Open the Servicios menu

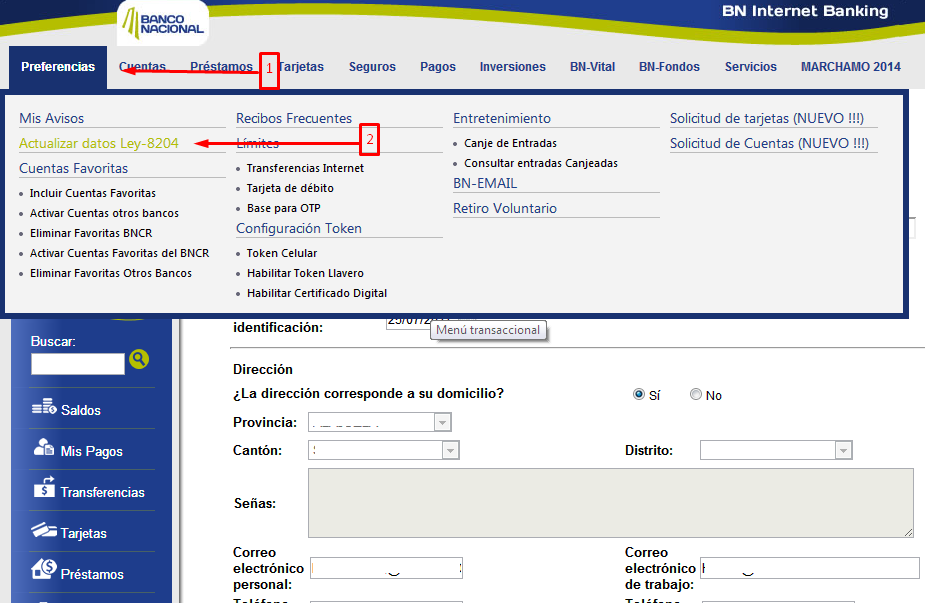[x=750, y=67]
